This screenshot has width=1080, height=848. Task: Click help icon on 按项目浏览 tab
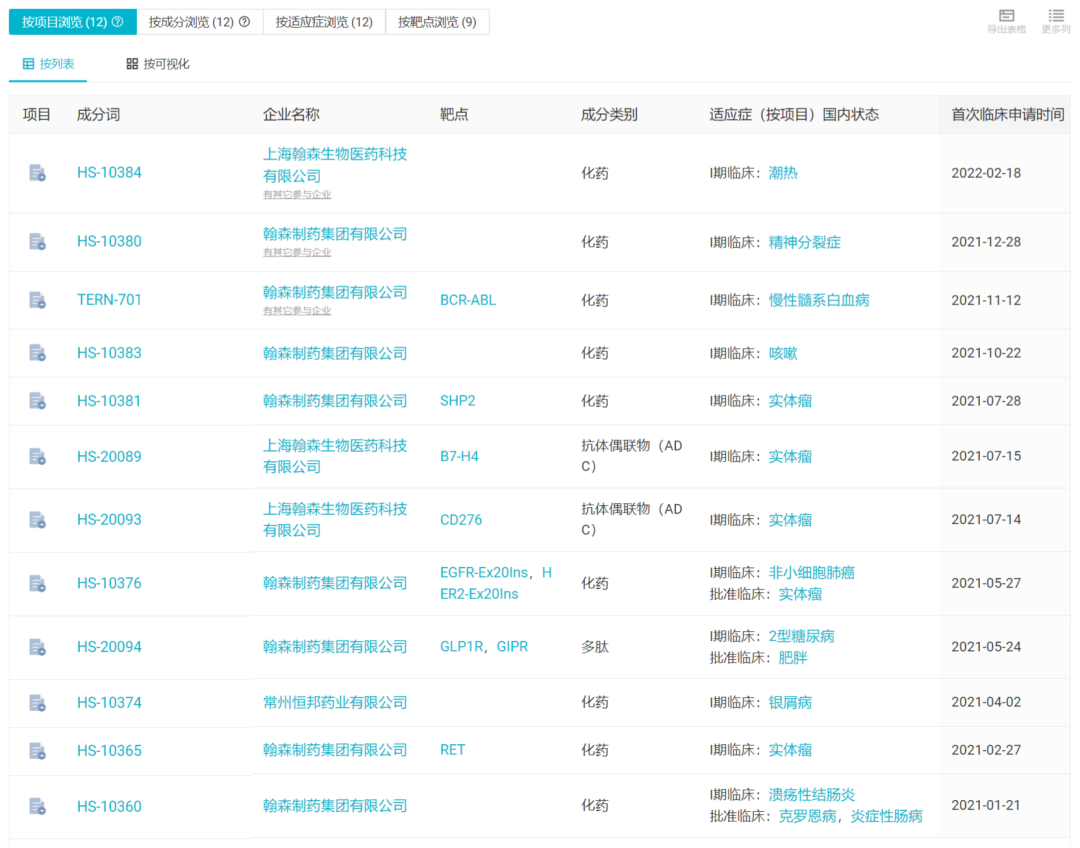(x=118, y=22)
